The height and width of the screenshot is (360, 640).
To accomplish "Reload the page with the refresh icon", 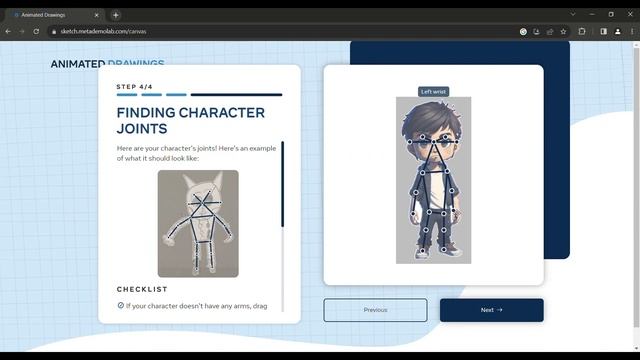I will (x=36, y=31).
